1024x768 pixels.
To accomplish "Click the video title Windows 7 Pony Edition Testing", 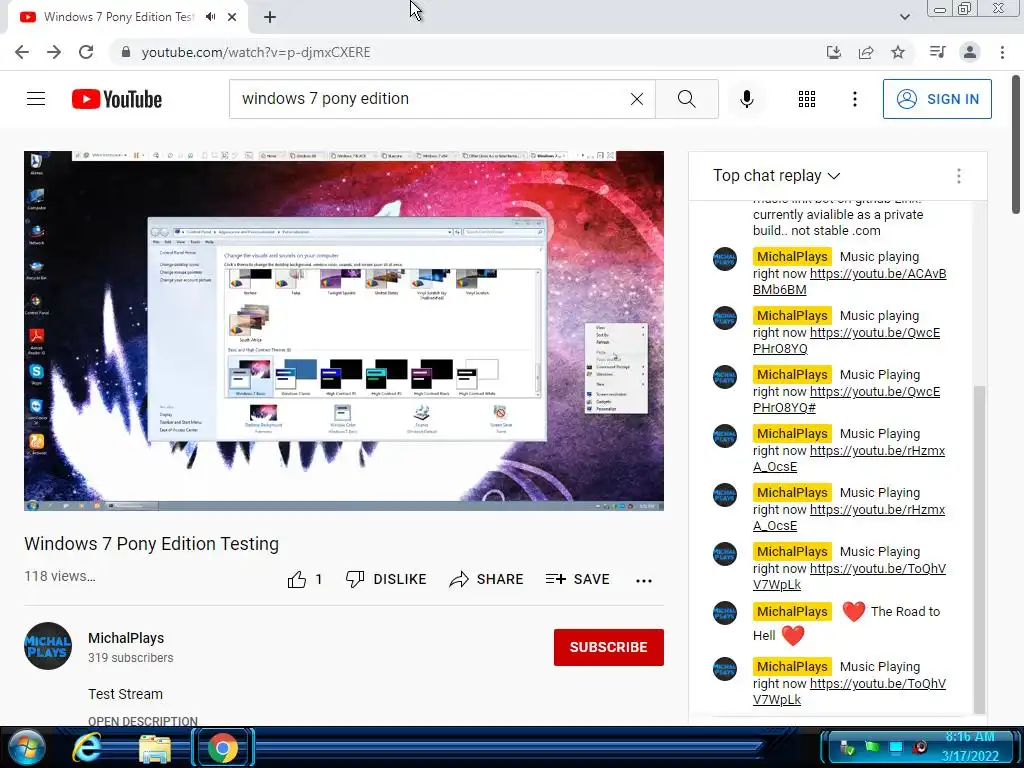I will pos(152,543).
